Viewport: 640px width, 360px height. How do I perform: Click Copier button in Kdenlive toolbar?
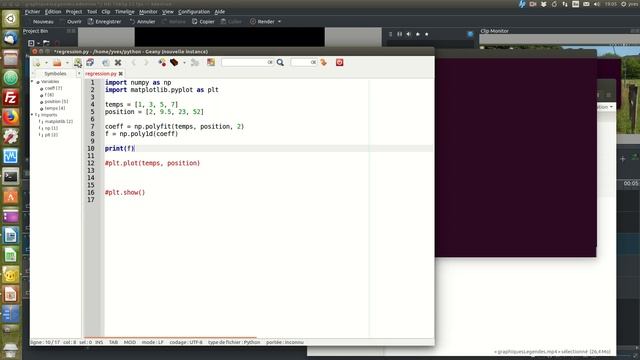pos(203,22)
